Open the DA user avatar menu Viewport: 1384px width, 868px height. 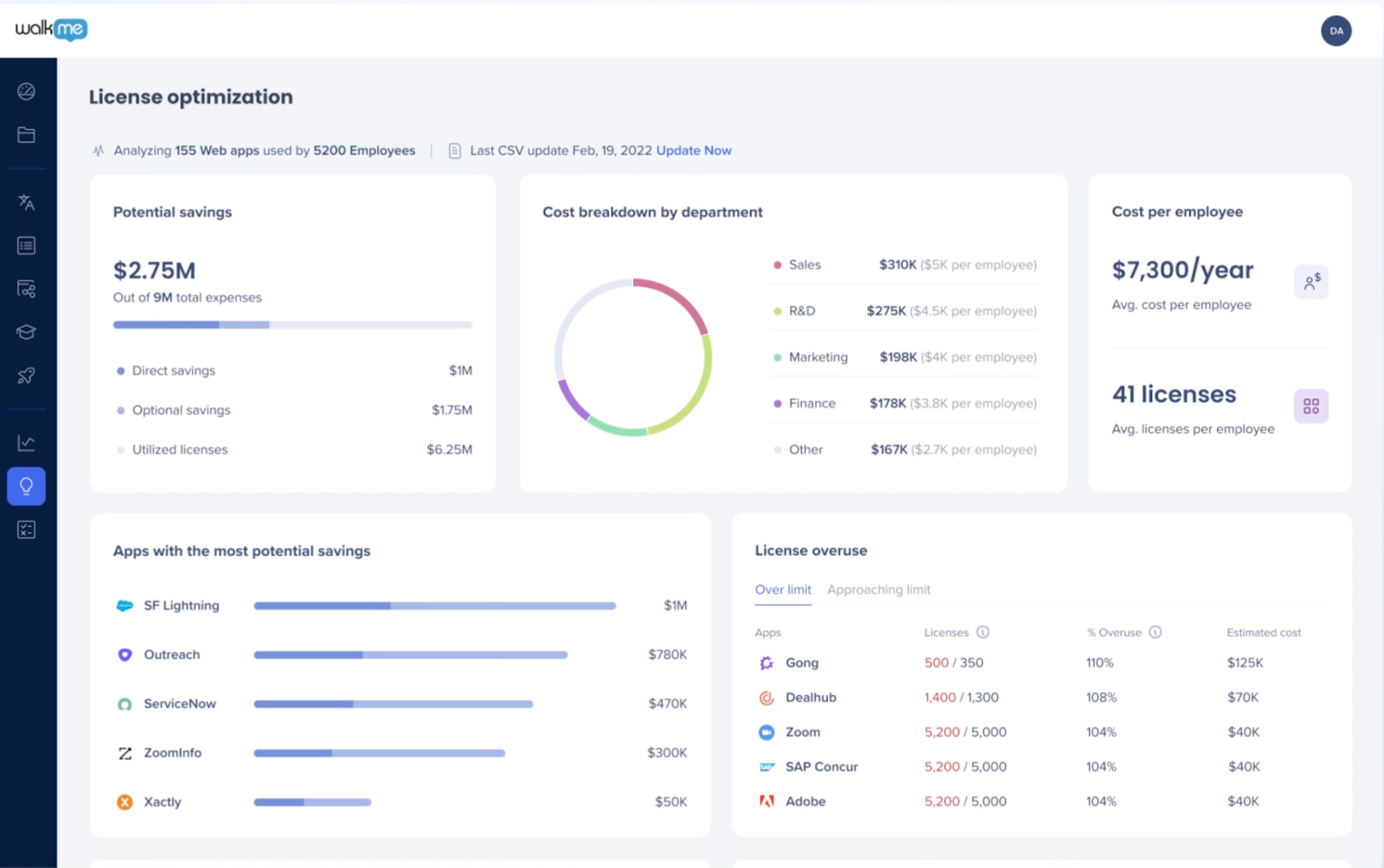coord(1336,30)
